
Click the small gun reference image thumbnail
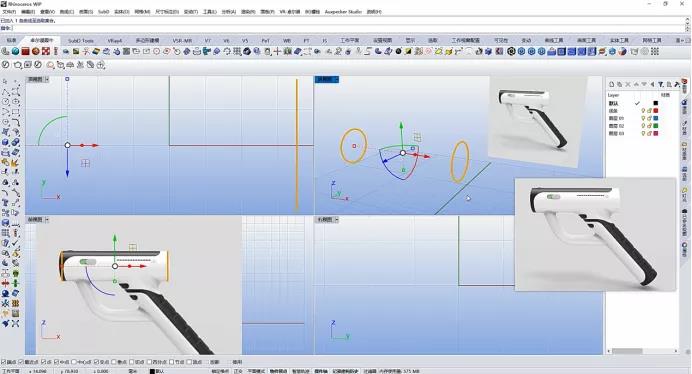point(538,122)
